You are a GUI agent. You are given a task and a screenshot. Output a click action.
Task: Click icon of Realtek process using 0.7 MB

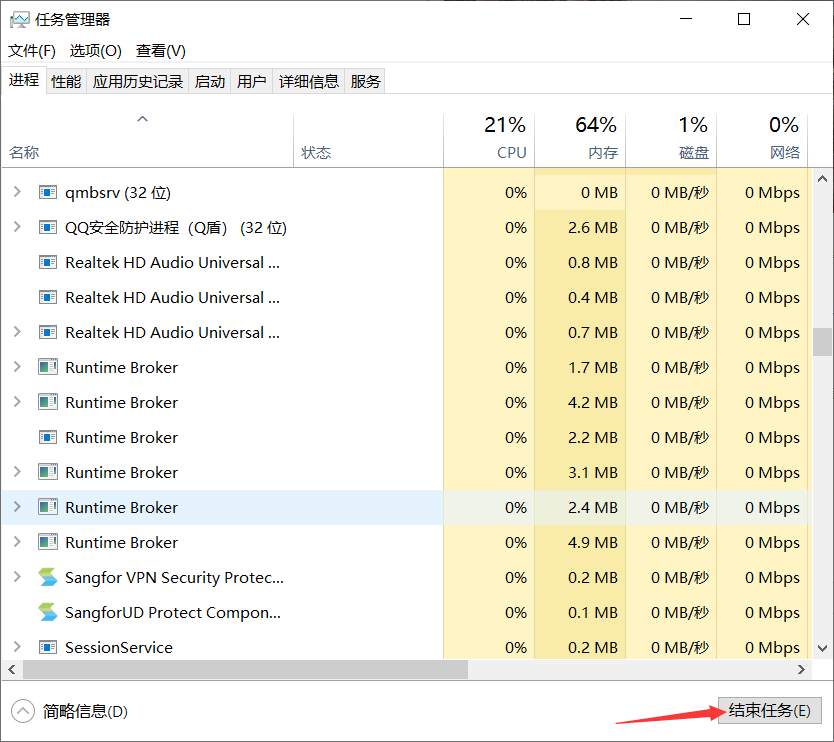(48, 332)
